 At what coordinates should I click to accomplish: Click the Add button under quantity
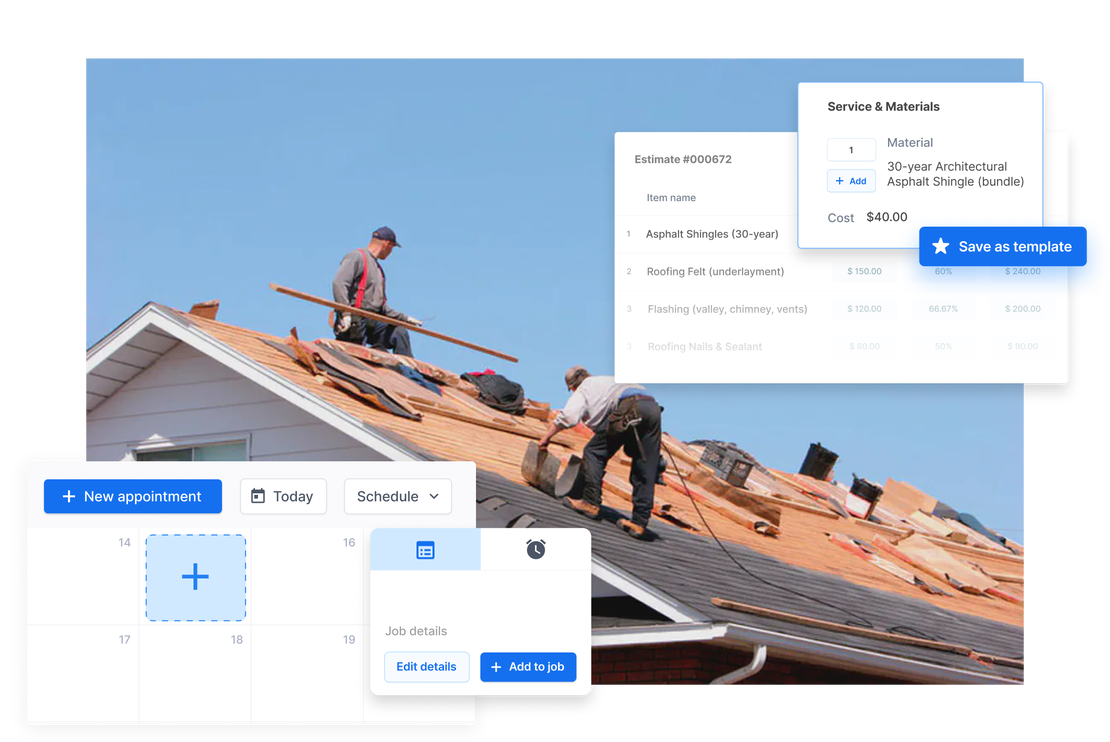851,181
